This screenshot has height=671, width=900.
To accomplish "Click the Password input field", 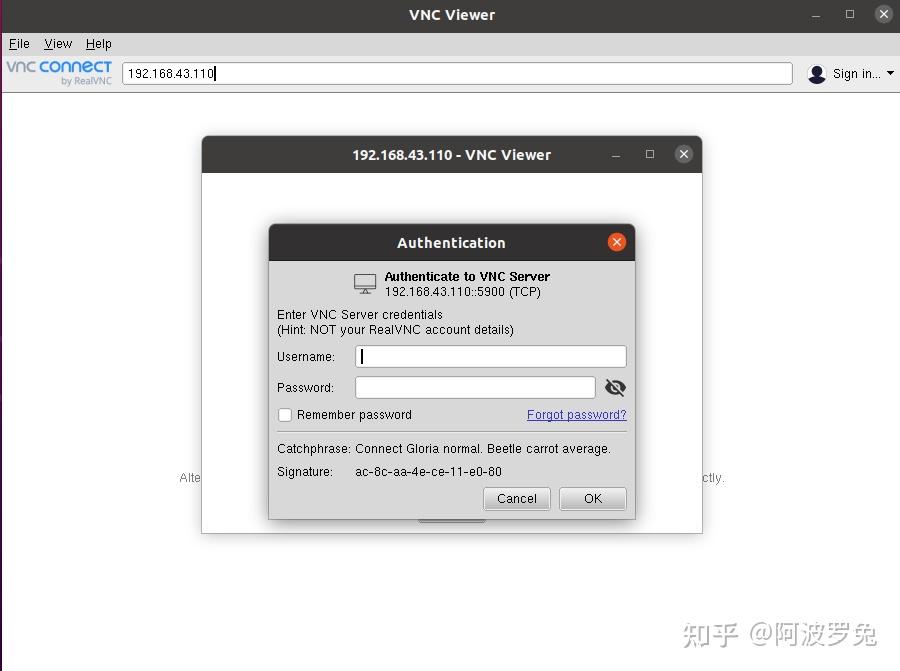I will pos(475,387).
